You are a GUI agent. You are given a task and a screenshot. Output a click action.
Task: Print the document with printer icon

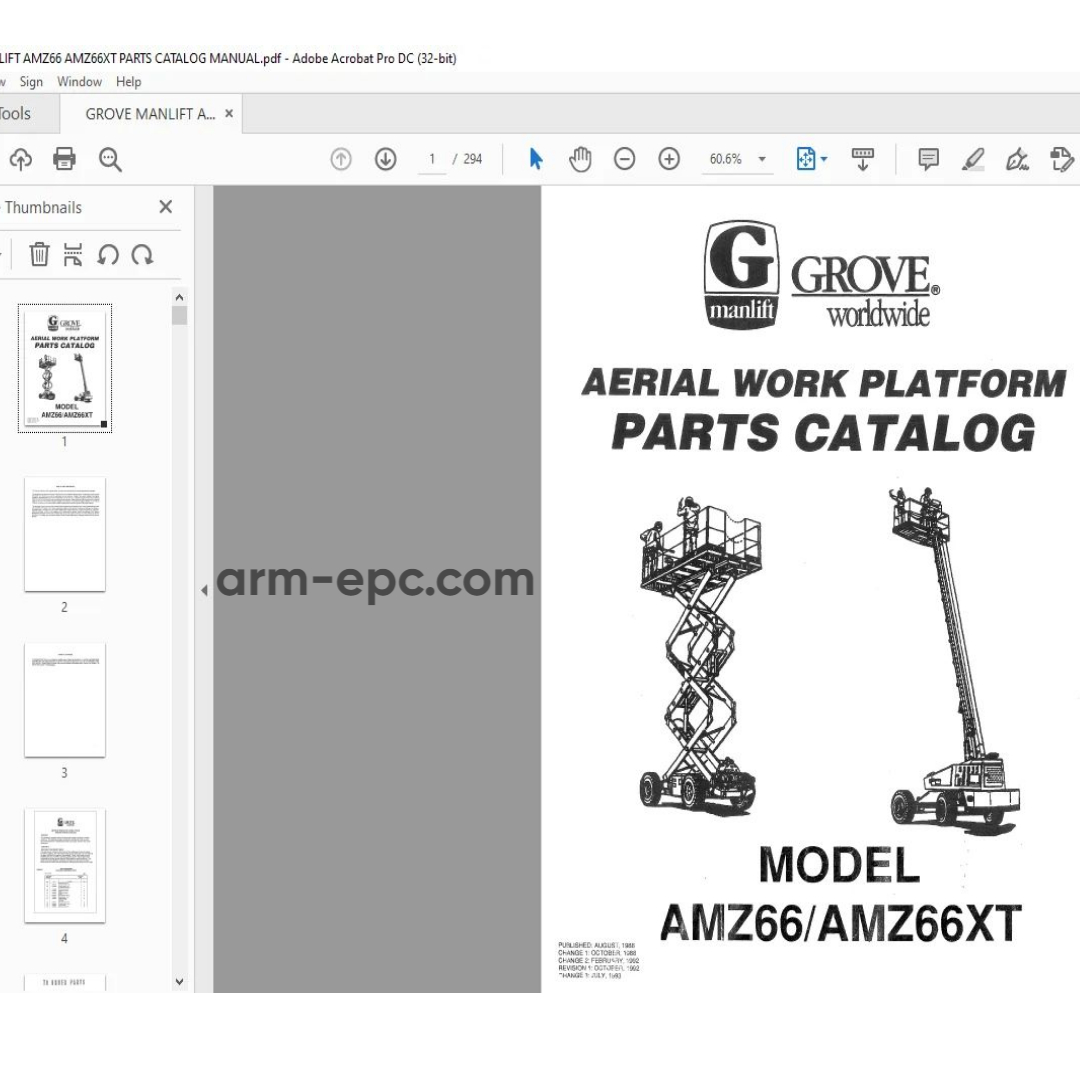[65, 159]
